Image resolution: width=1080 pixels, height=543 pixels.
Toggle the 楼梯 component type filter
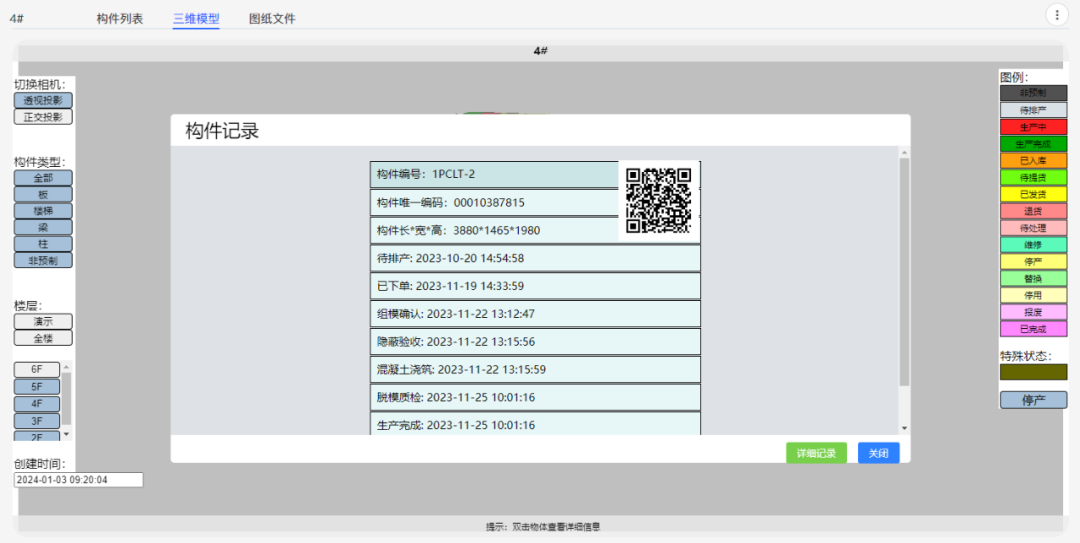pyautogui.click(x=43, y=211)
